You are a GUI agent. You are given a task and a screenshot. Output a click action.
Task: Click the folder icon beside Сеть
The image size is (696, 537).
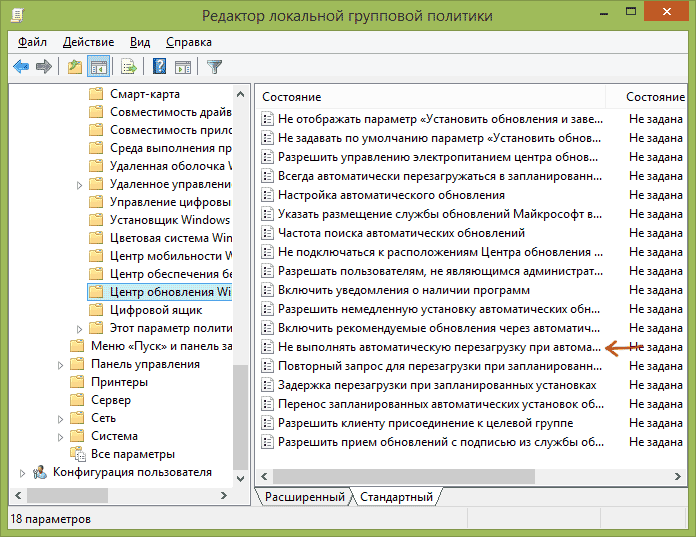coord(77,418)
